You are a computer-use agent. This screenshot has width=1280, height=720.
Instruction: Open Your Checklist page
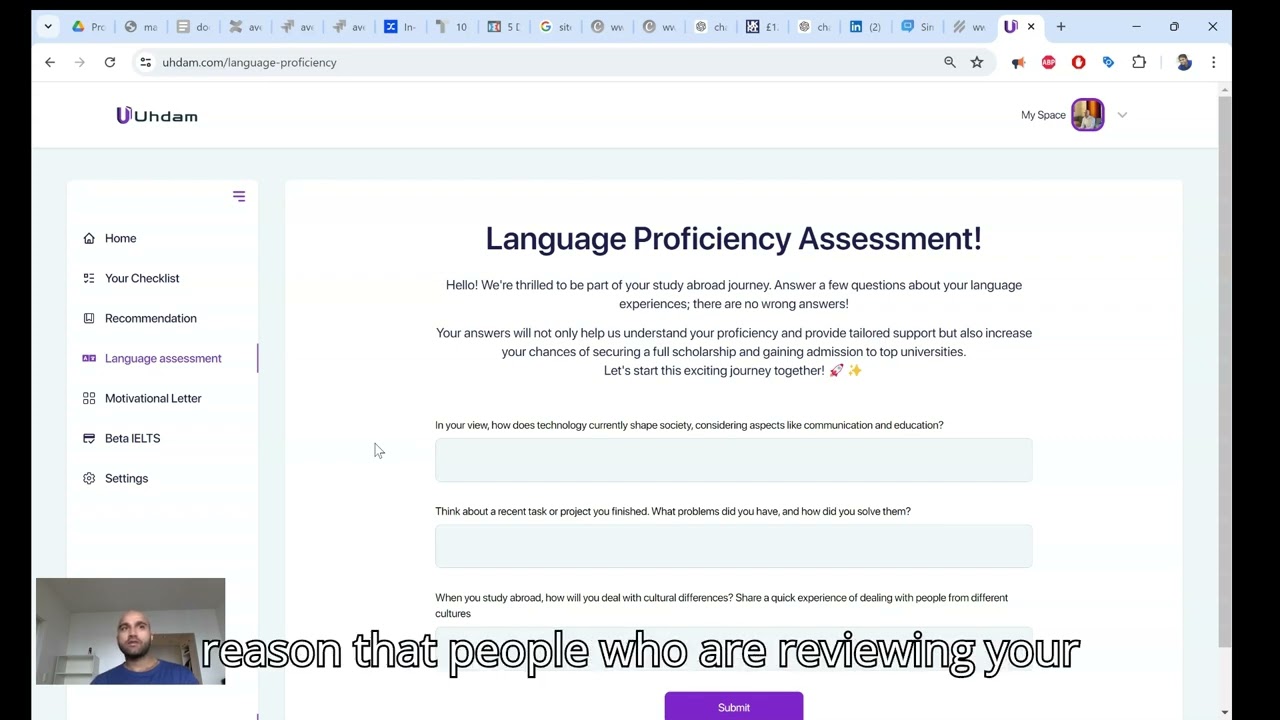(x=142, y=278)
